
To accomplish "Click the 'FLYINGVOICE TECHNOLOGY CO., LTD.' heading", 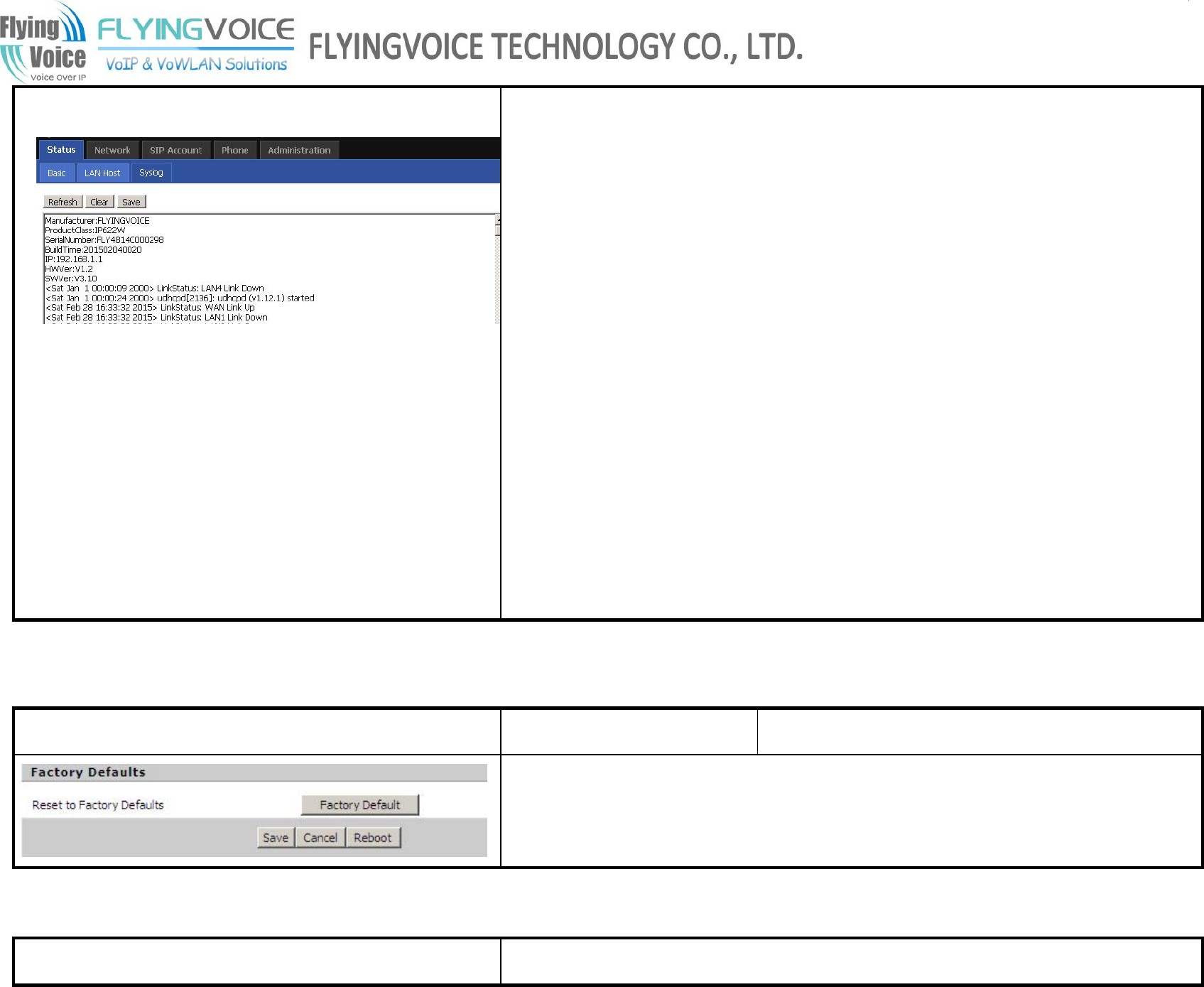I will point(555,47).
